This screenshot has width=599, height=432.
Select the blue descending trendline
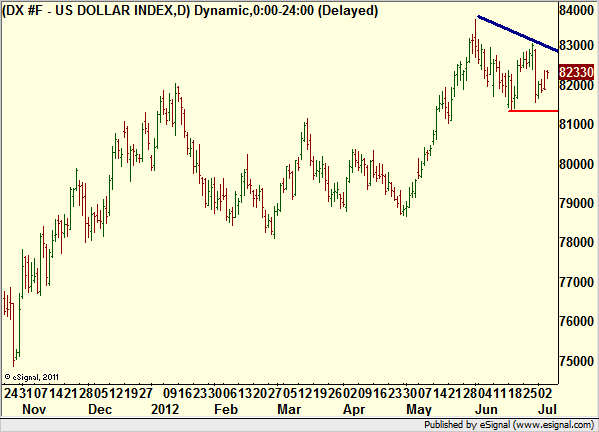(518, 34)
